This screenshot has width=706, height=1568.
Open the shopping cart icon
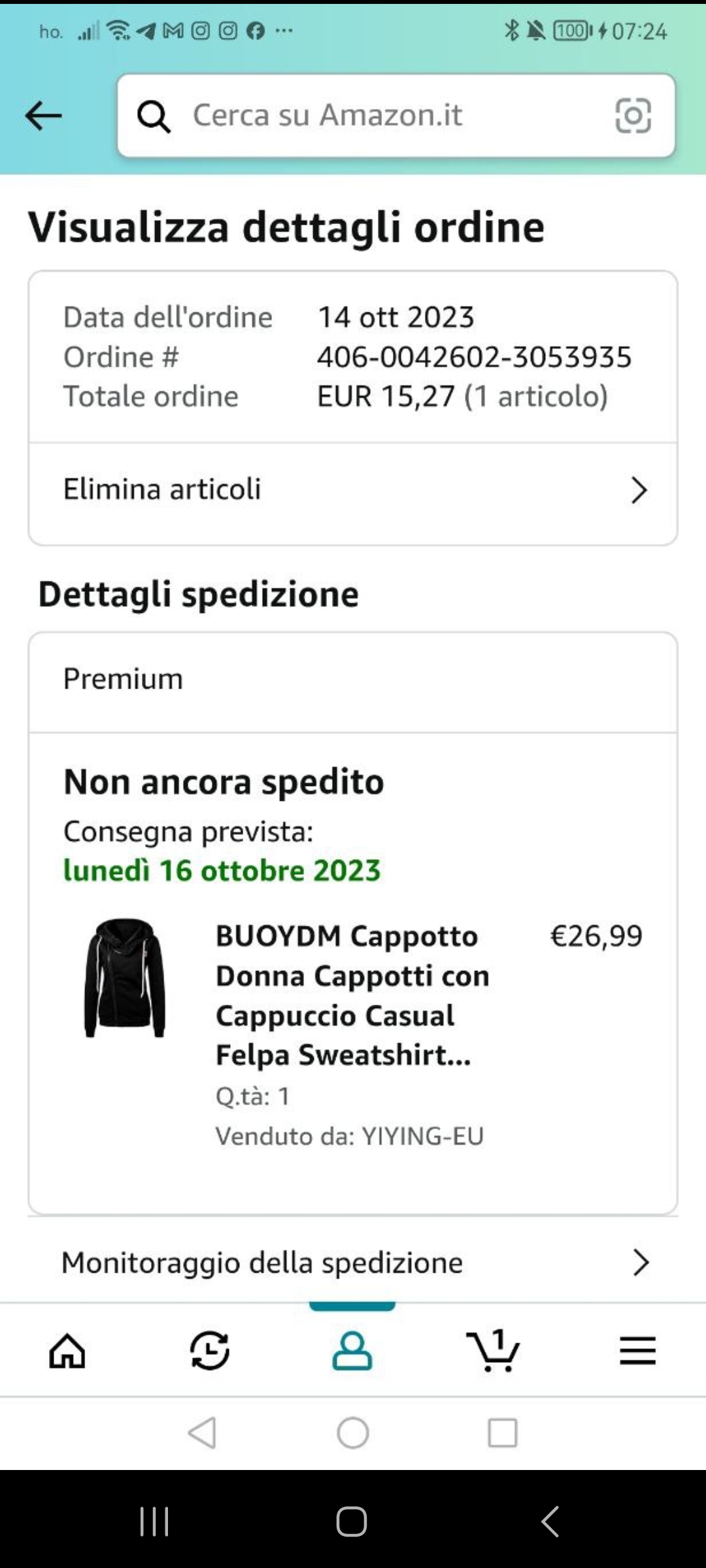[x=494, y=1350]
